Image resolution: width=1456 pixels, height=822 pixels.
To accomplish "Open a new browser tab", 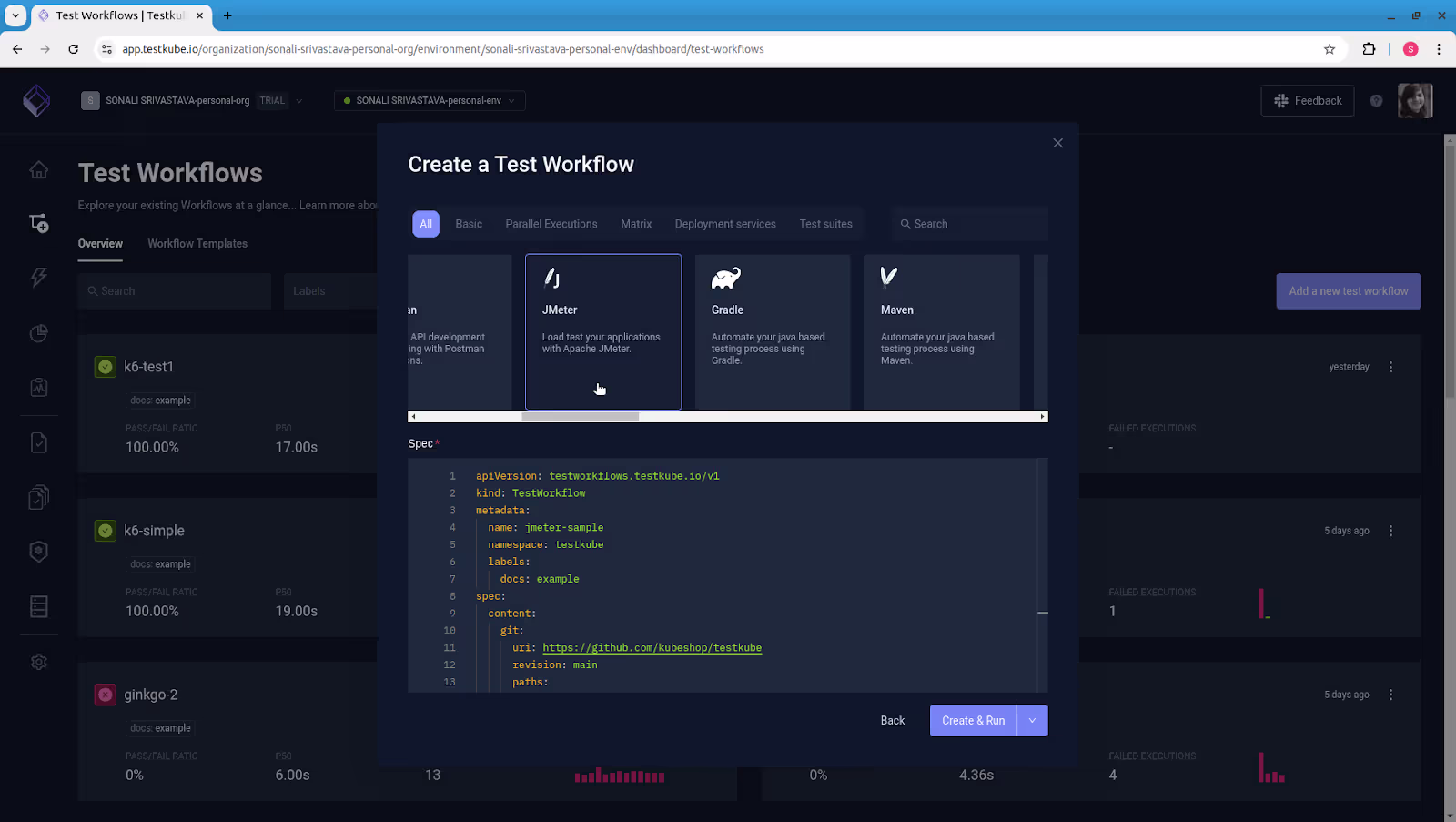I will pos(227,15).
